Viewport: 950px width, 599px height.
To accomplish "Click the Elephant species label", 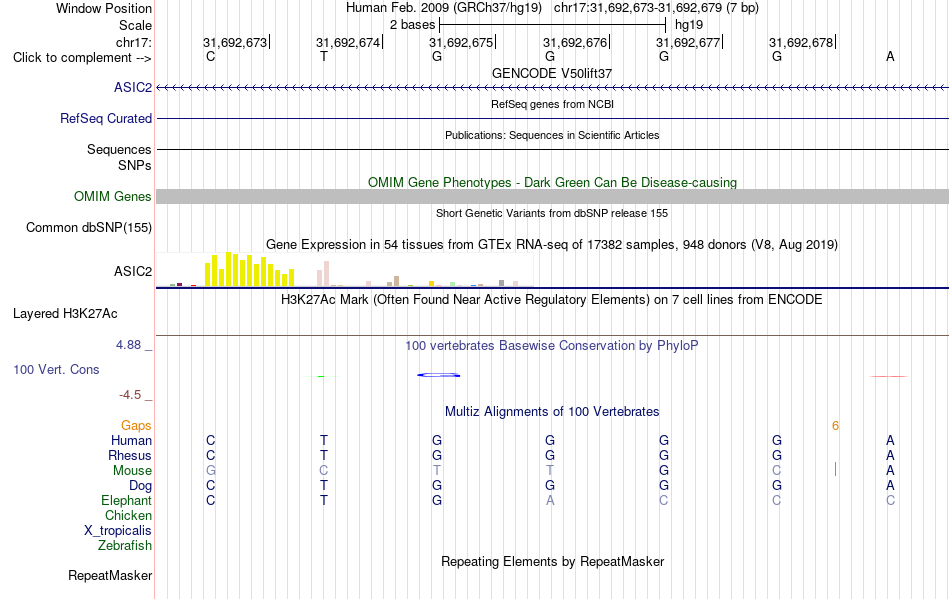I will (127, 500).
